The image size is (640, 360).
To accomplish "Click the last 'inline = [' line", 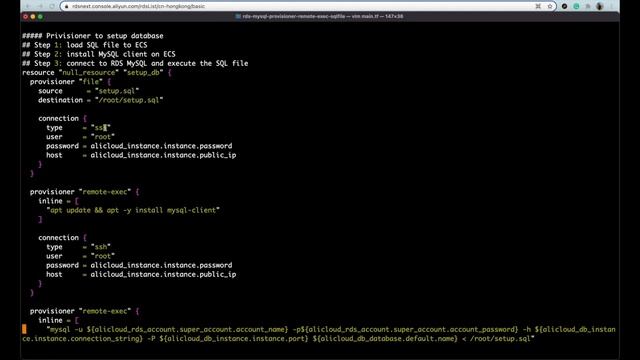I will click(x=58, y=320).
